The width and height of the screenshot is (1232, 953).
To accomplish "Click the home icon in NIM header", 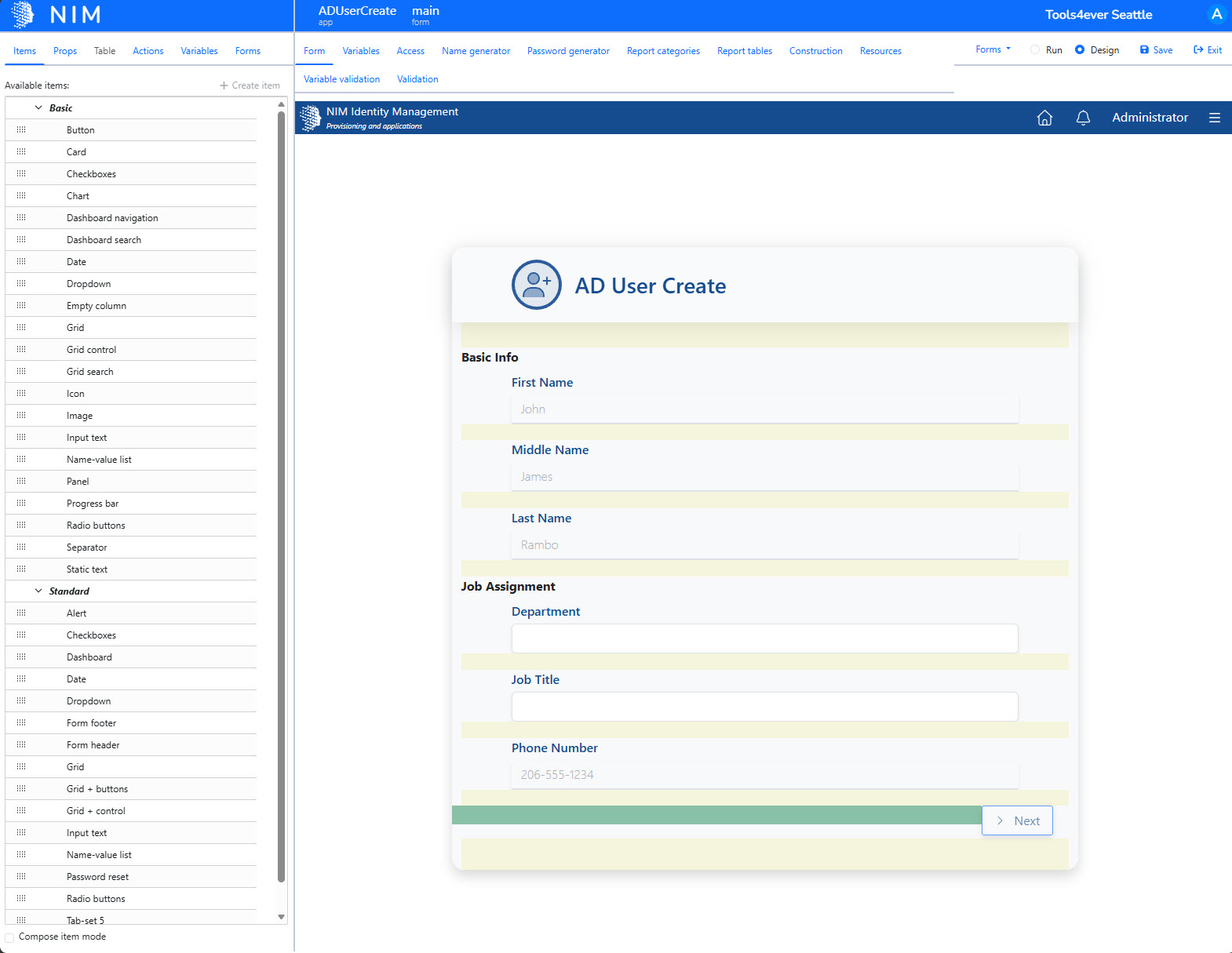I will pyautogui.click(x=1044, y=118).
